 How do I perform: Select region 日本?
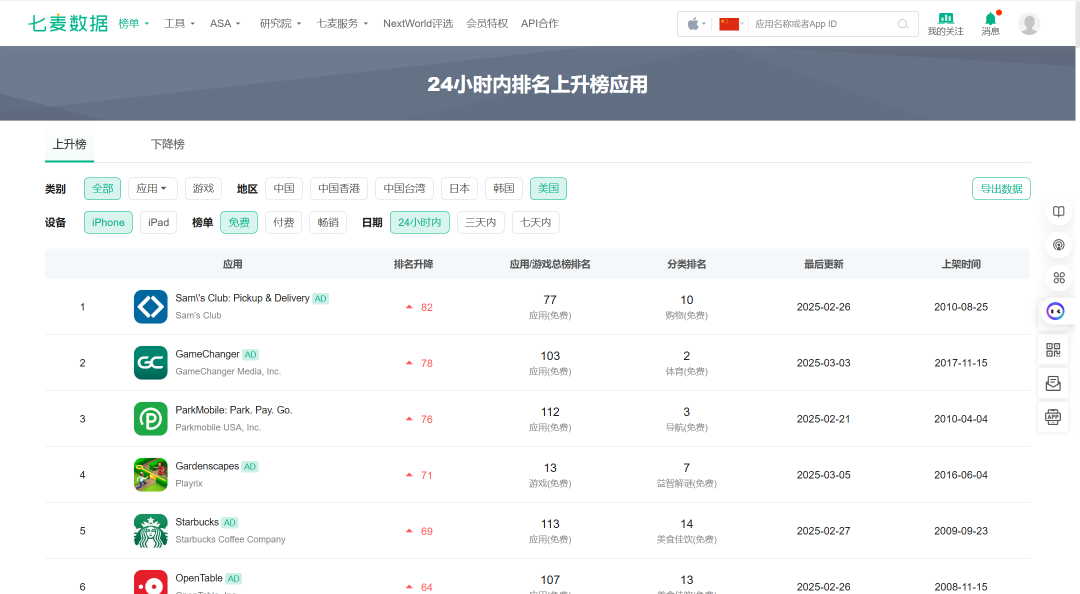point(459,188)
